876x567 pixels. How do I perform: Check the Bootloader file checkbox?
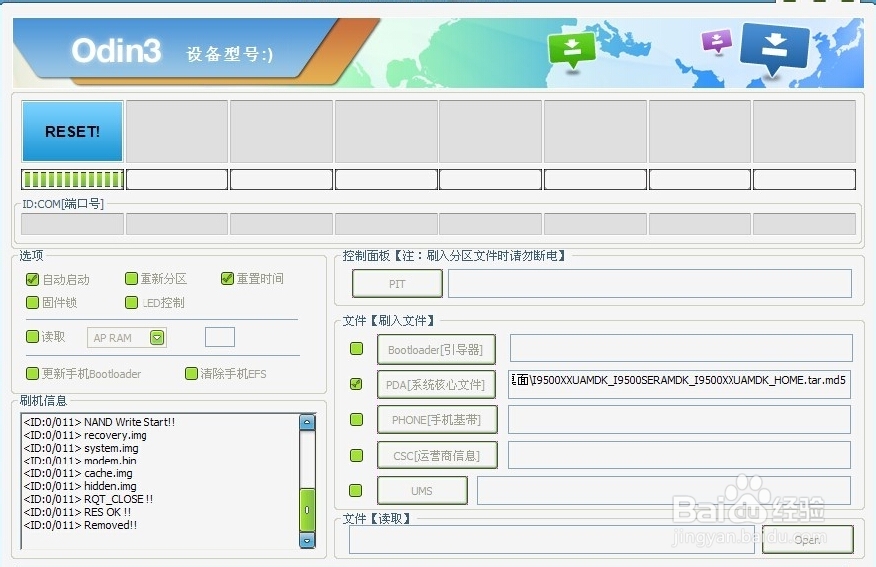356,349
